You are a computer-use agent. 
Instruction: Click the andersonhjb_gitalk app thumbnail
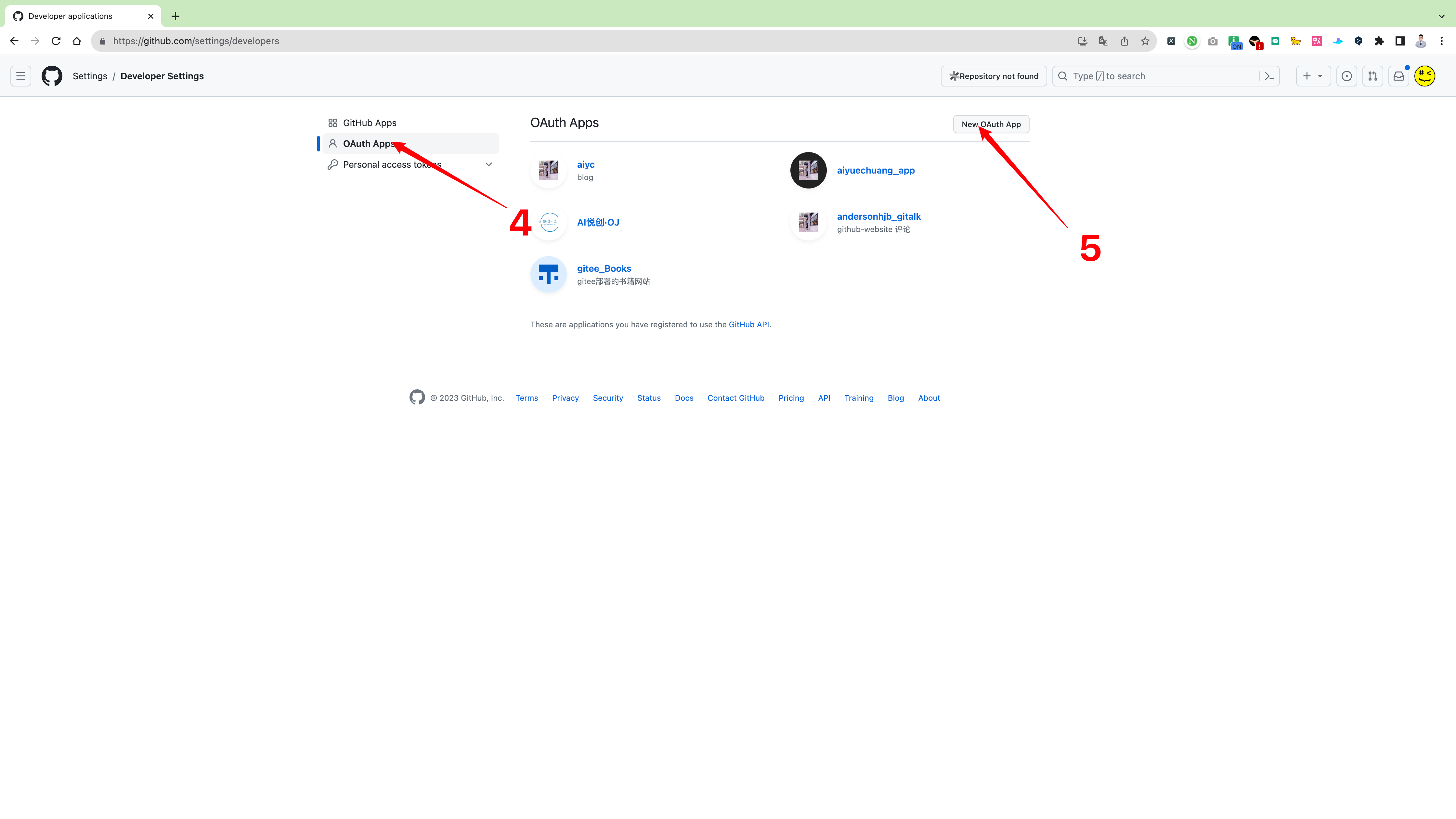coord(808,222)
